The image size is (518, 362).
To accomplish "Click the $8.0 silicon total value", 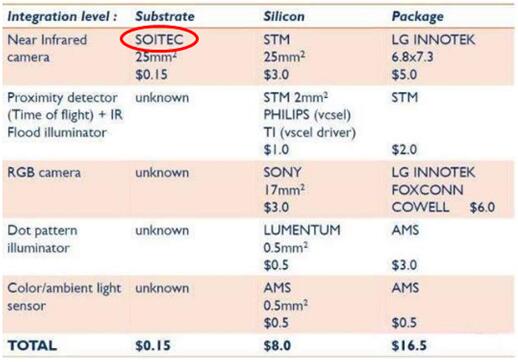I will pos(277,346).
